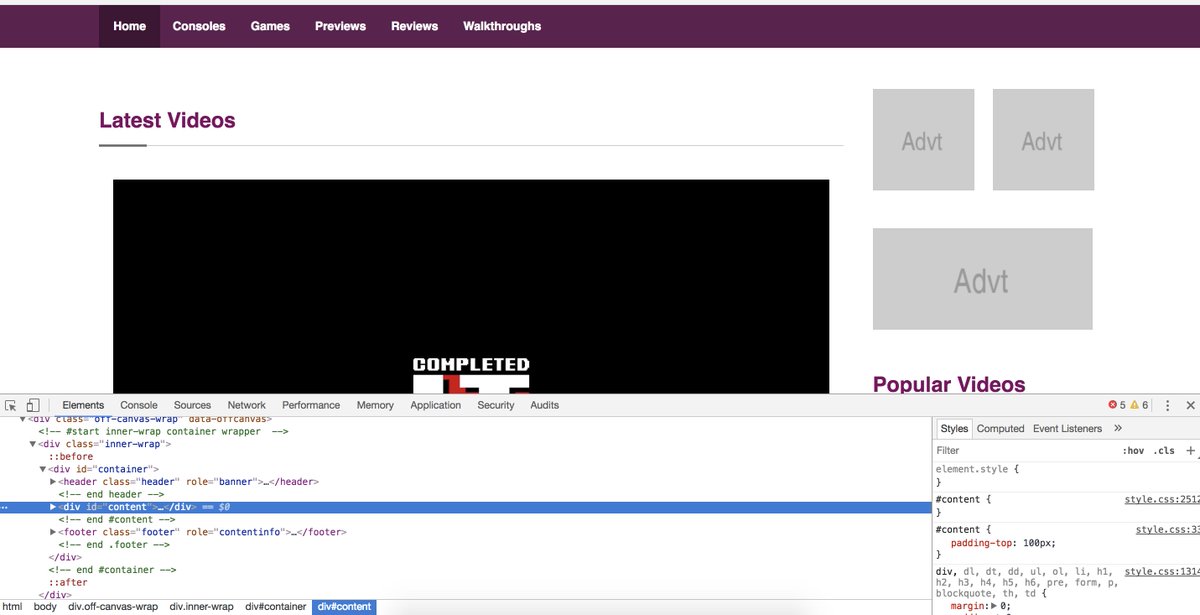Add a new style rule plus icon
This screenshot has width=1200, height=615.
[x=1190, y=451]
